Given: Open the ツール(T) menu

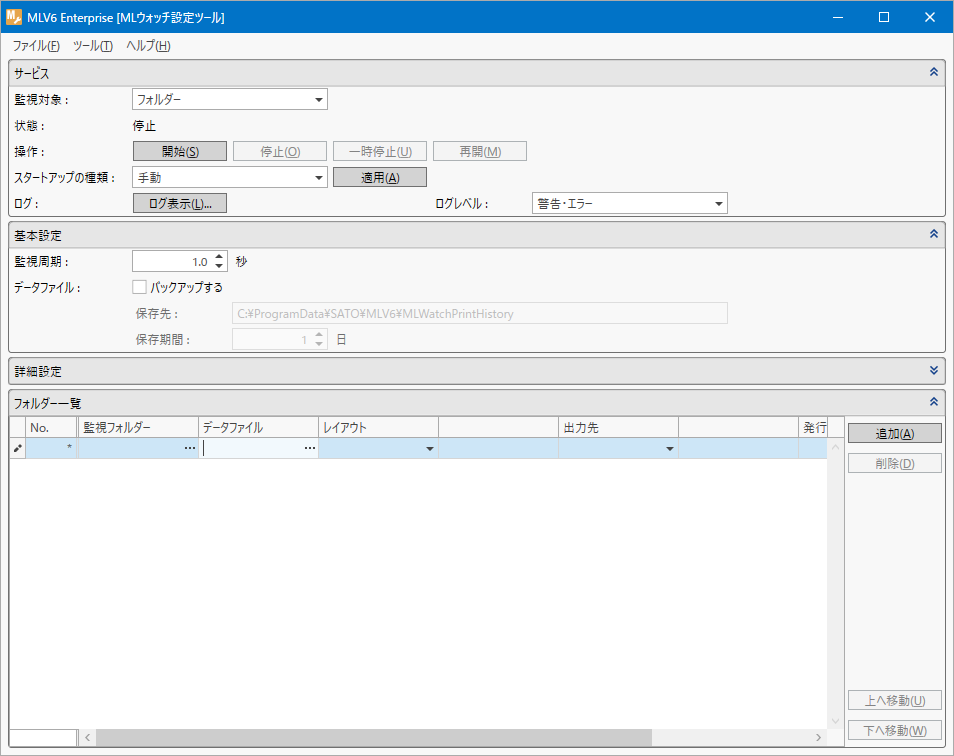Looking at the screenshot, I should (x=92, y=46).
